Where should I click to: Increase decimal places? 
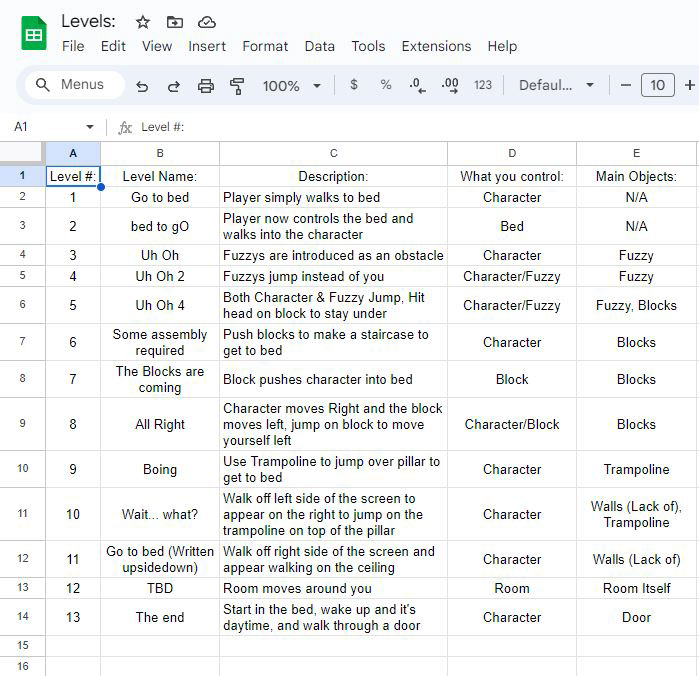click(449, 85)
